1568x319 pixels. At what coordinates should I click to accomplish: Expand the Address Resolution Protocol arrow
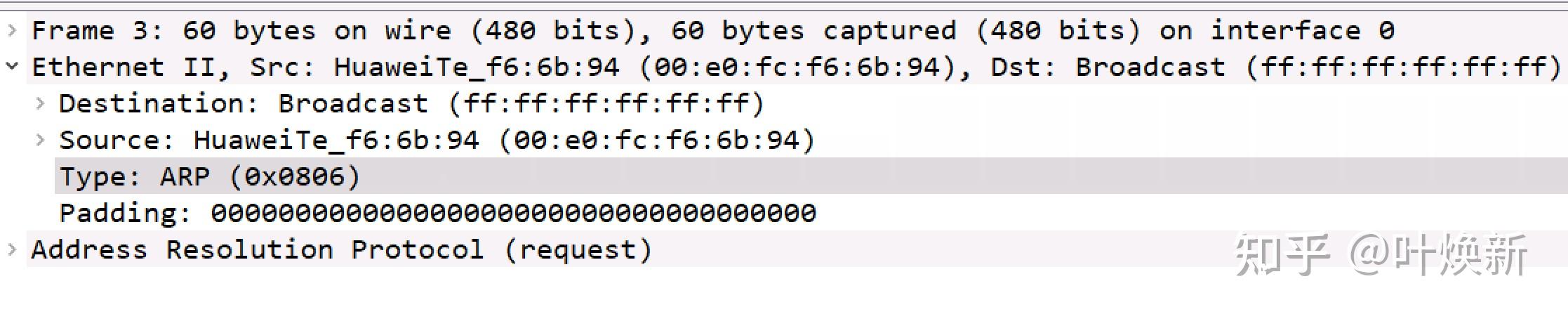(x=12, y=249)
